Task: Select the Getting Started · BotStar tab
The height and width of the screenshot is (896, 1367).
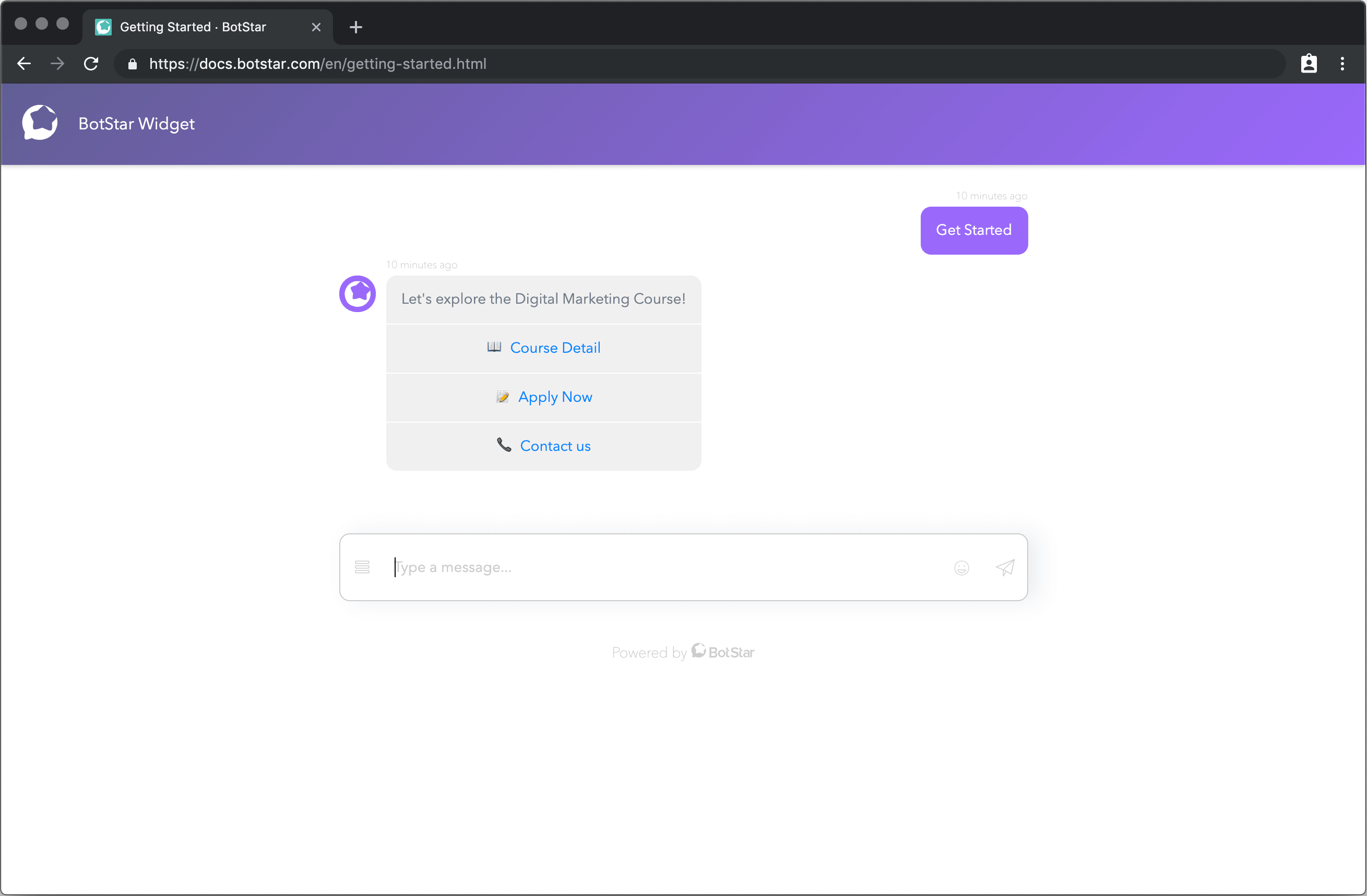Action: pos(207,27)
